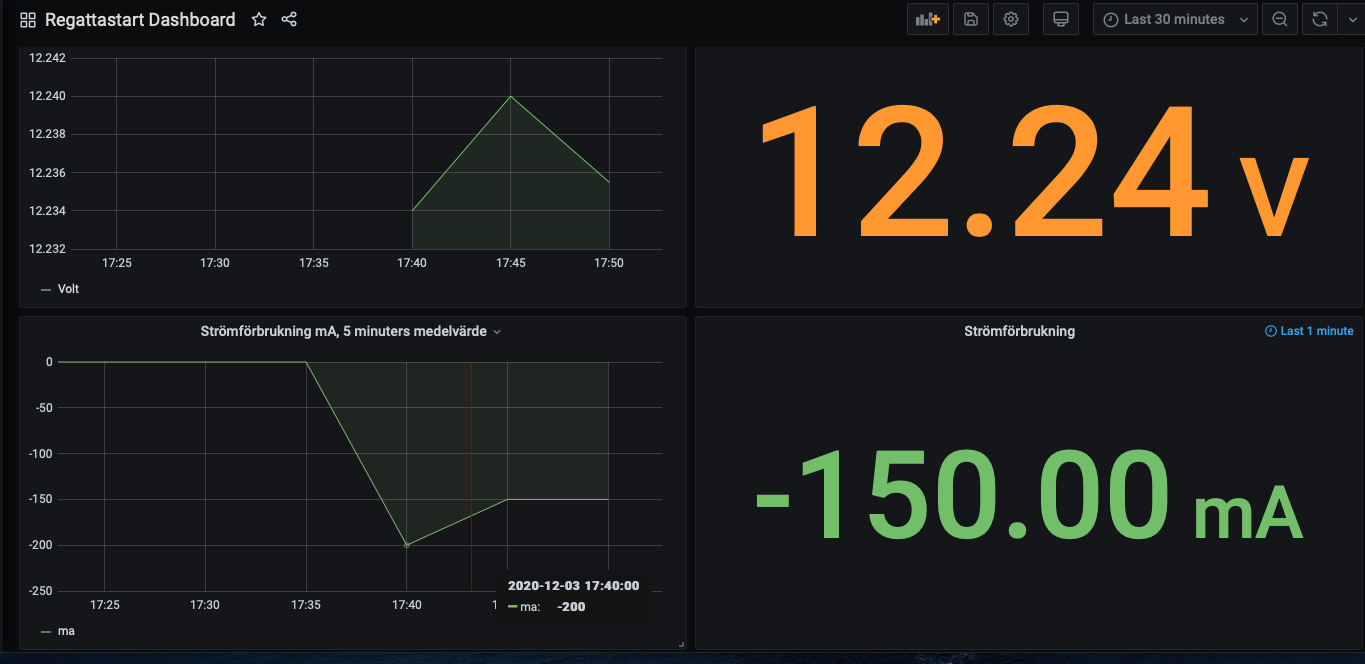Image resolution: width=1365 pixels, height=664 pixels.
Task: Add a new panel to the dashboard
Action: [927, 19]
